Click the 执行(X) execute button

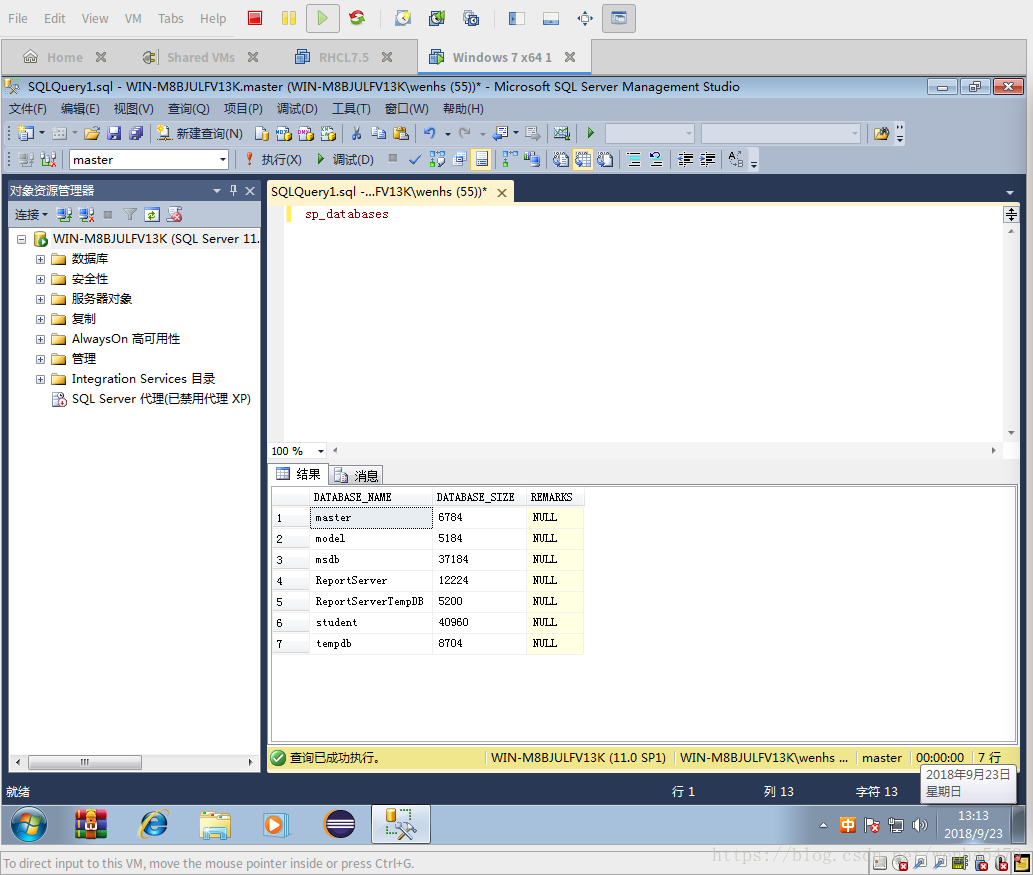tap(273, 159)
